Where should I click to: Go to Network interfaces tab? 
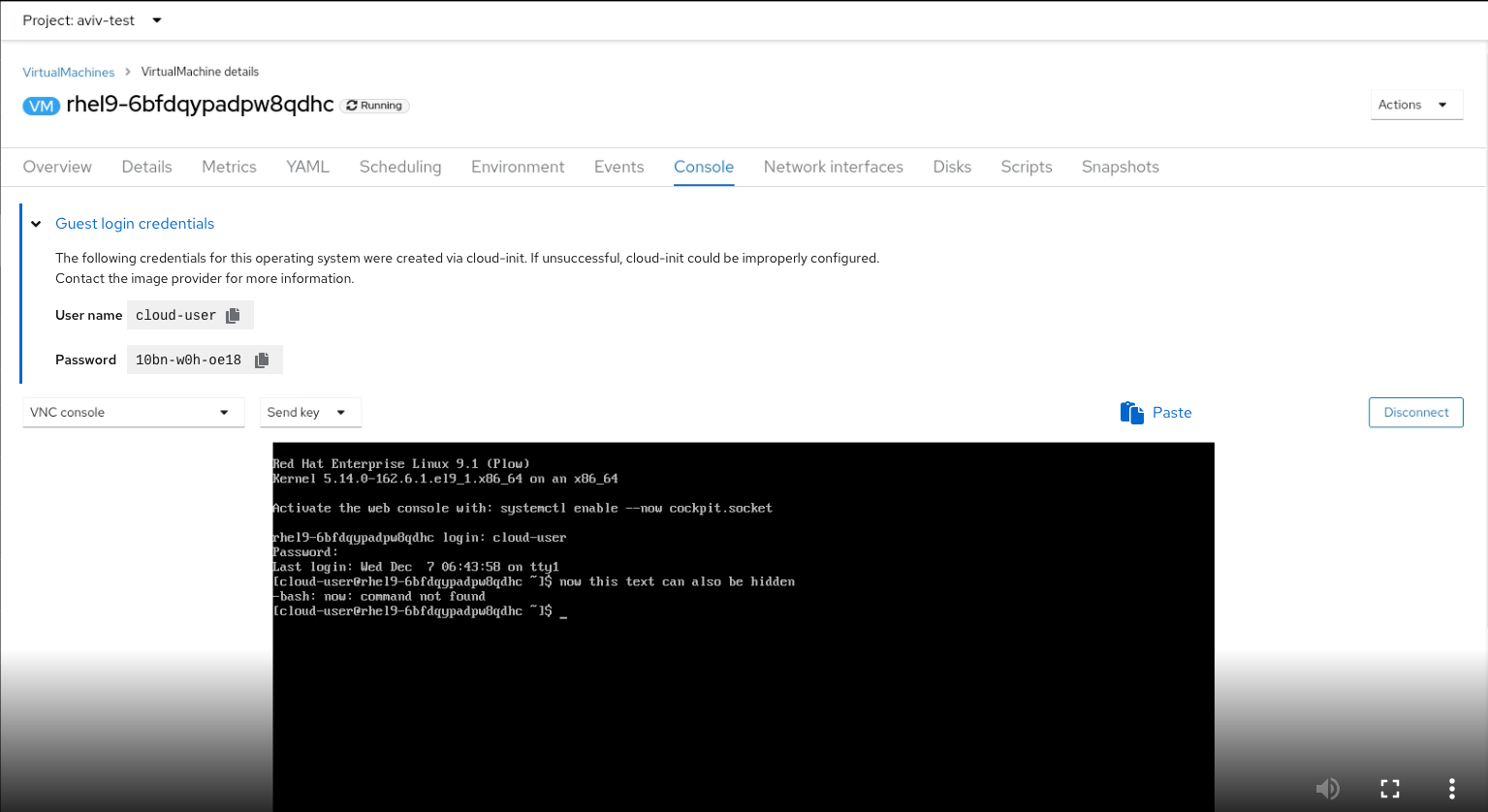[x=833, y=167]
